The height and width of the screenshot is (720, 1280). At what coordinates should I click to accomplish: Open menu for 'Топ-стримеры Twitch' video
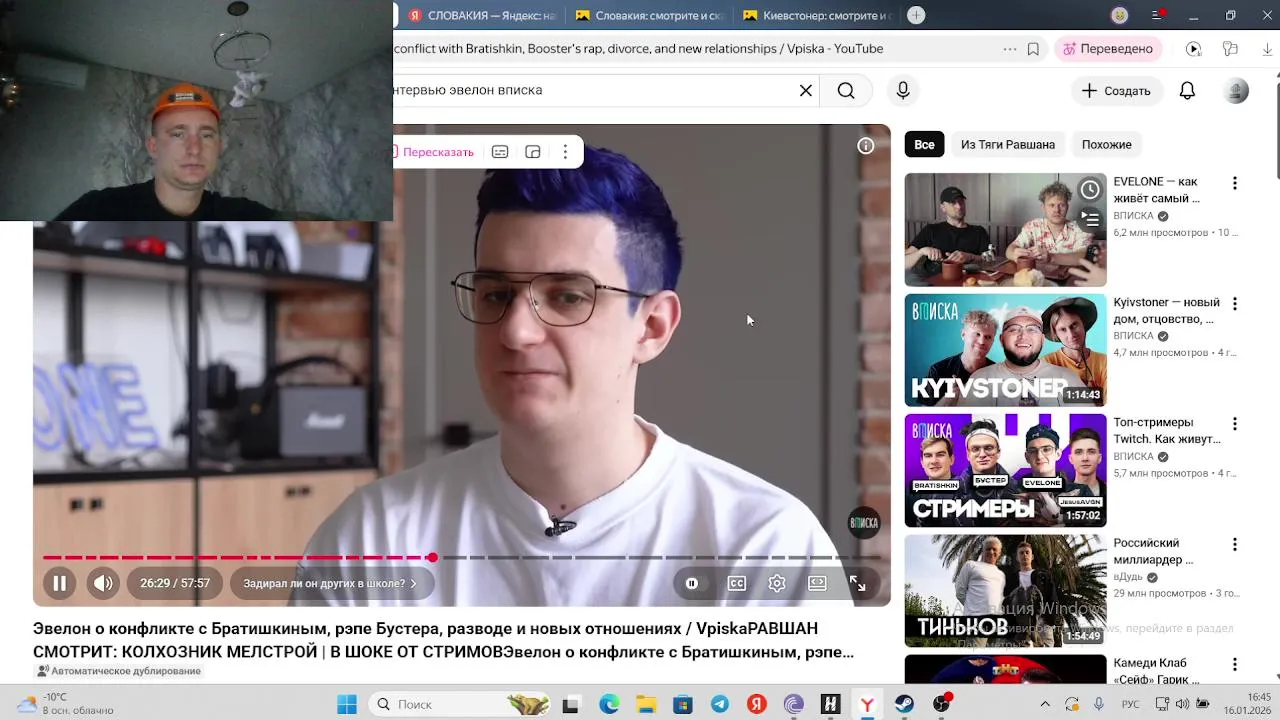point(1235,424)
